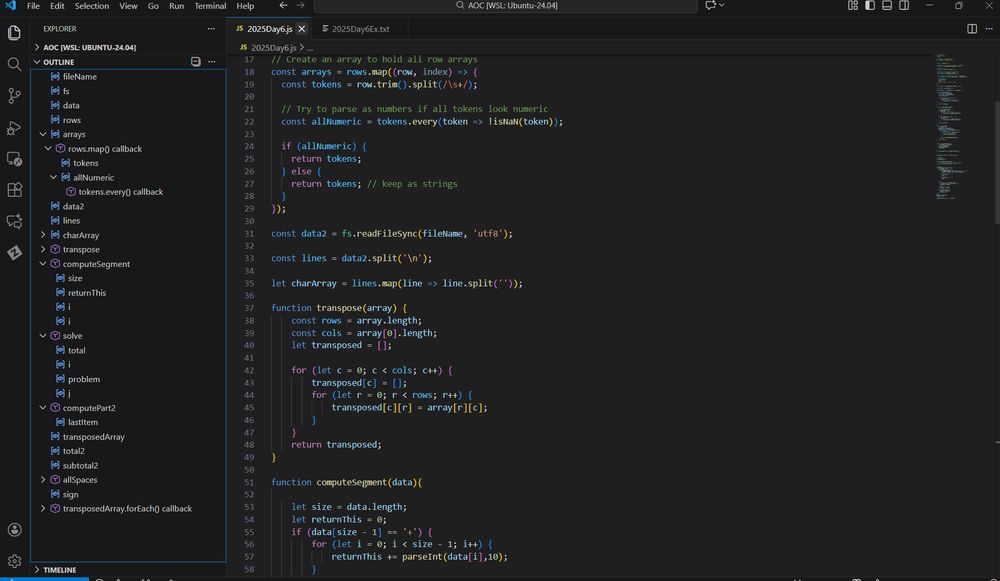Screen dimensions: 1000x581
Task: Open the Search view in activity bar
Action: [14, 64]
